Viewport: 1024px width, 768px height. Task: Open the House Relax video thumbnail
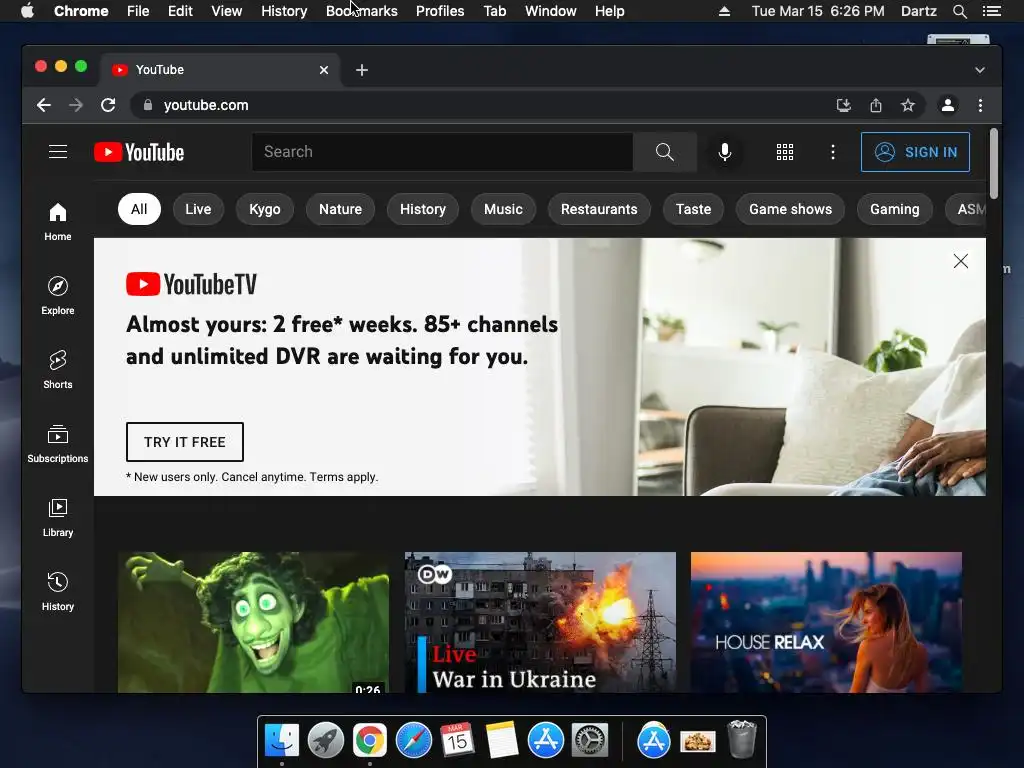tap(826, 622)
